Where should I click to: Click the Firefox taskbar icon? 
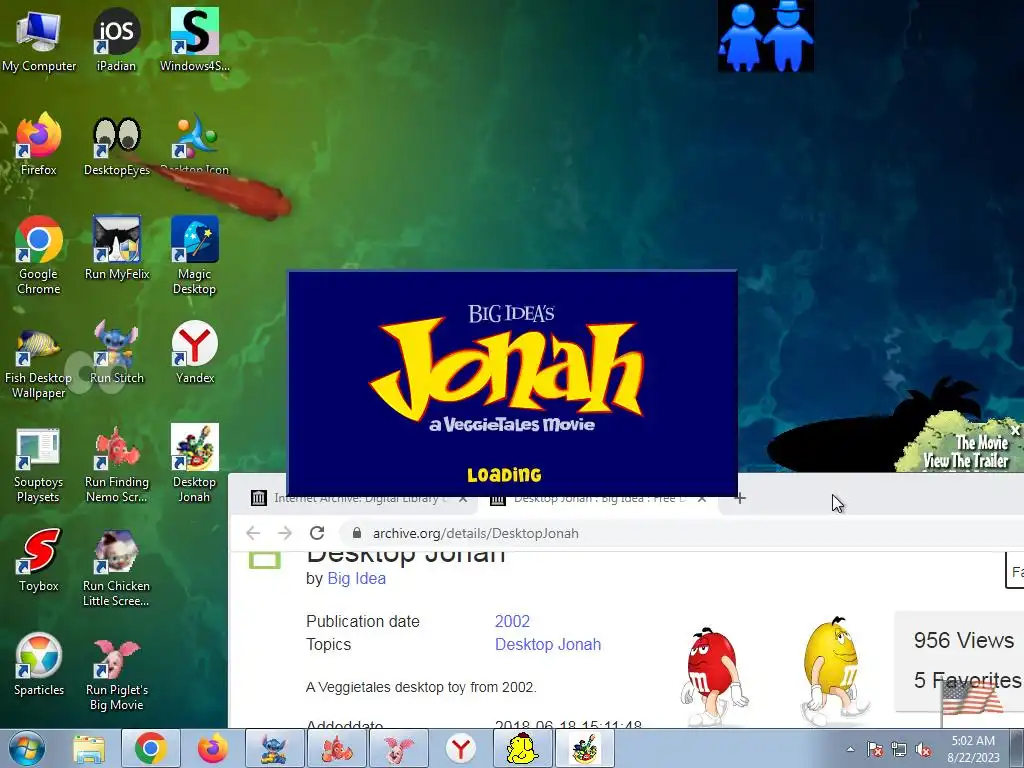click(213, 748)
